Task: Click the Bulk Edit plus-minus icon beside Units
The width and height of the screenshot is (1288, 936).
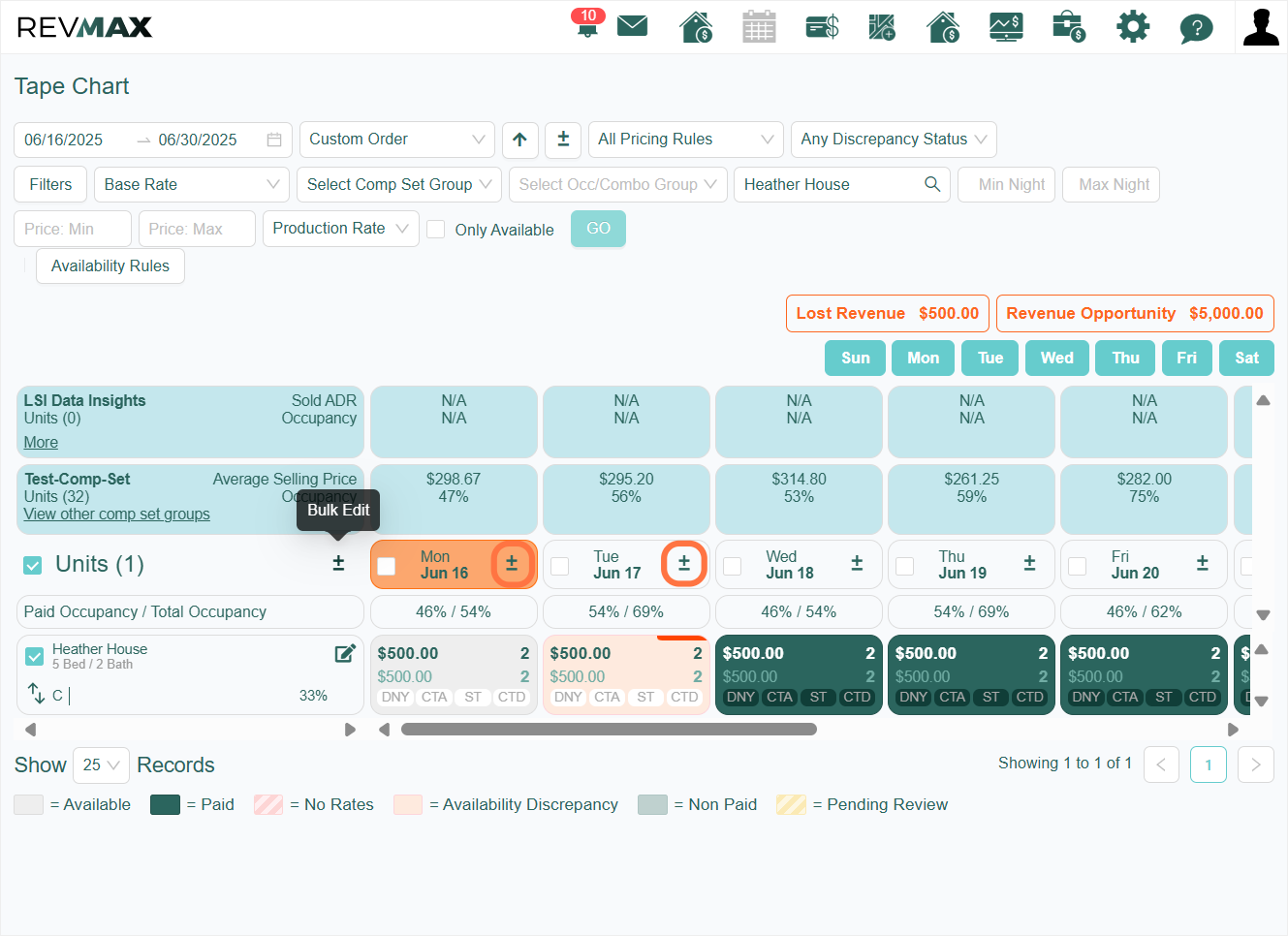Action: [338, 563]
